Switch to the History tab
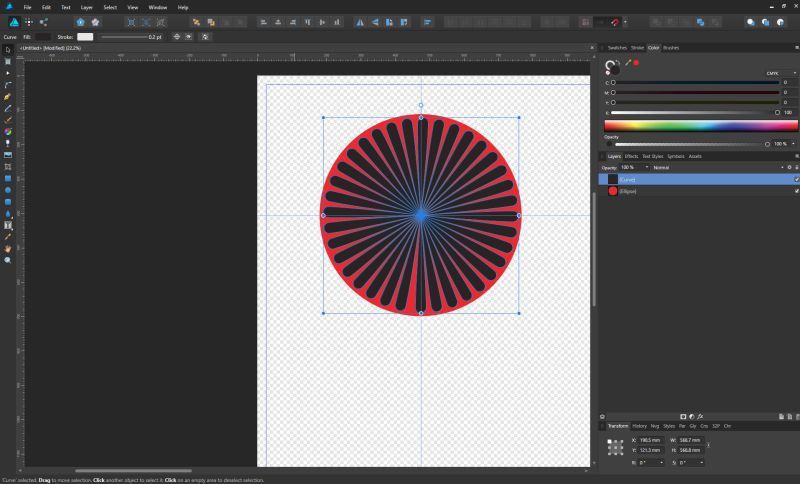 [639, 426]
